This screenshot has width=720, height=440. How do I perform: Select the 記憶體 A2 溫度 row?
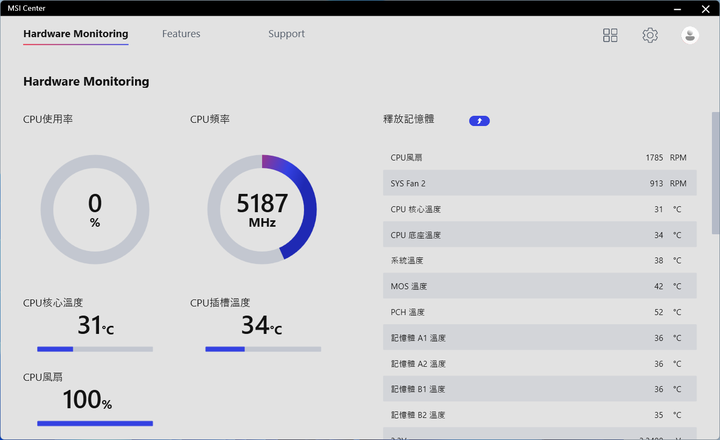(x=540, y=363)
